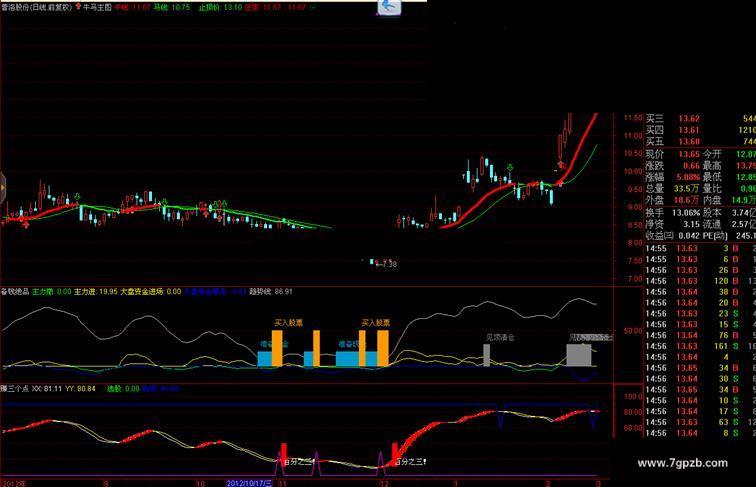The image size is (756, 487).
Task: Click the 大盘资金进场 0.00 readout
Action: [x=150, y=292]
